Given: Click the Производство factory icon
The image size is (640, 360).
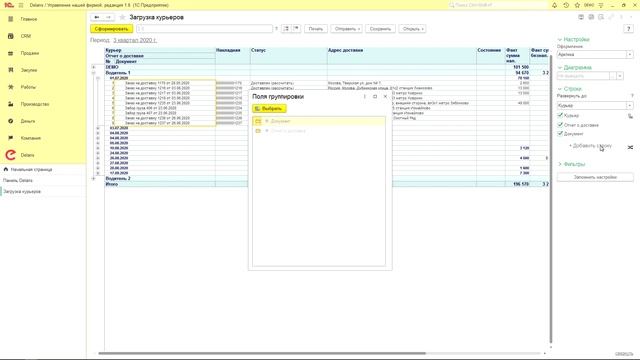Looking at the screenshot, I should click(11, 104).
